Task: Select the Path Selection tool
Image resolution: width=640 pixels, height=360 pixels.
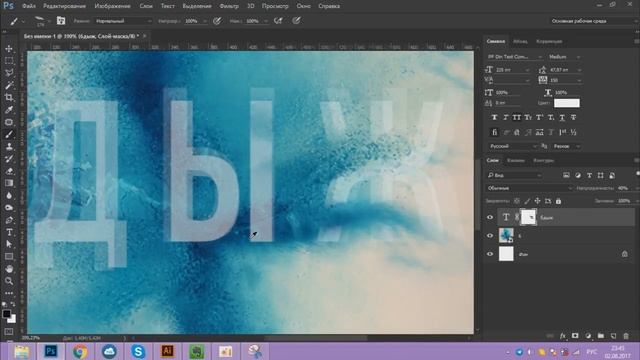Action: [9, 244]
